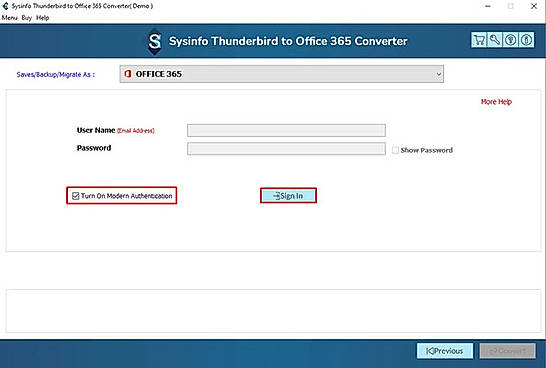Open the info about icon
The width and height of the screenshot is (546, 368).
(x=526, y=40)
